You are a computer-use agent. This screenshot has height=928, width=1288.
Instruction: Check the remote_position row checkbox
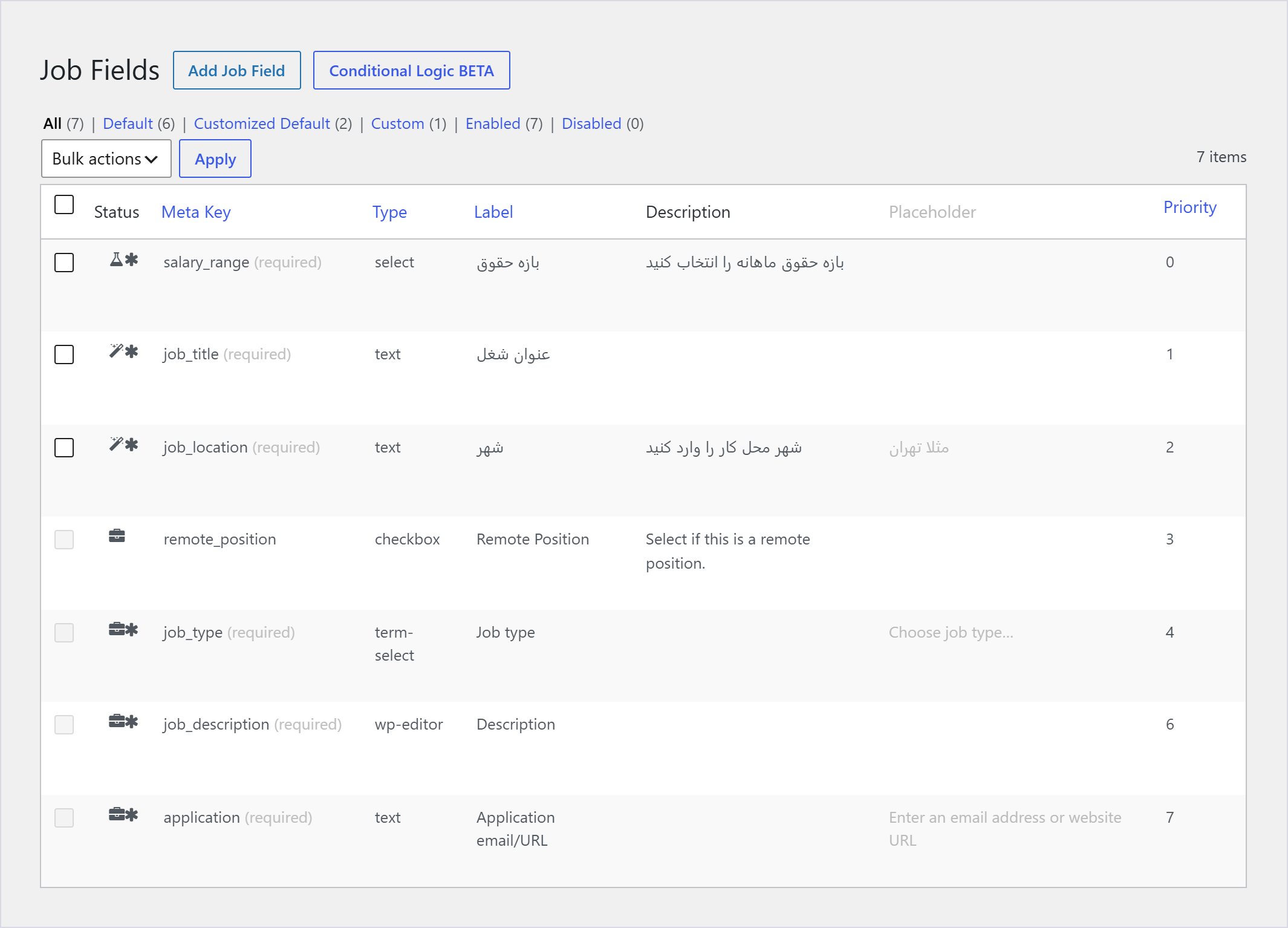point(64,540)
